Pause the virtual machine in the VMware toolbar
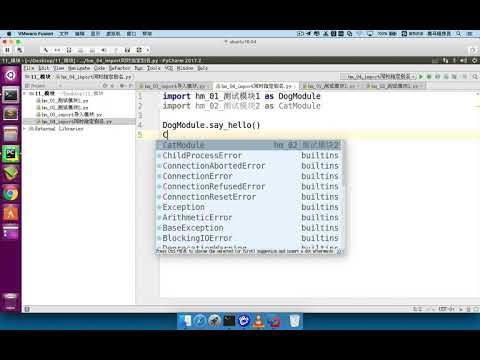Screen dimensions: 480x360 point(7,50)
